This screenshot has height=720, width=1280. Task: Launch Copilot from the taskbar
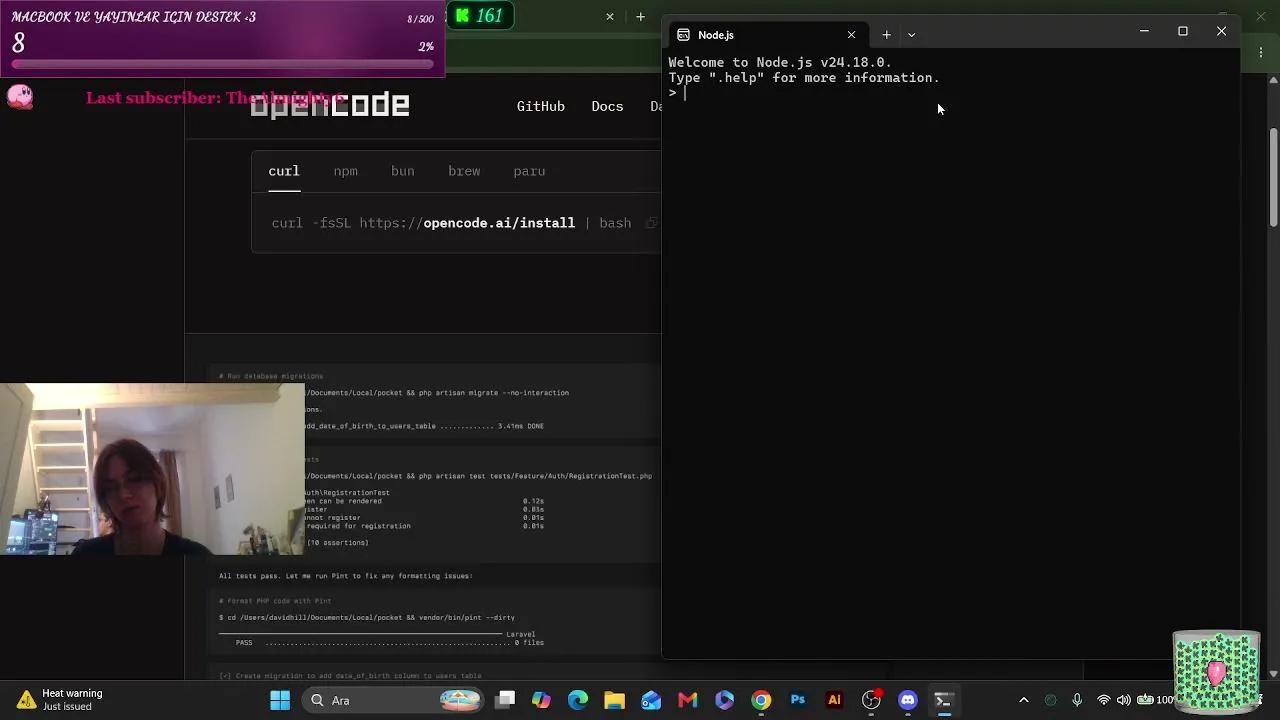pos(541,700)
